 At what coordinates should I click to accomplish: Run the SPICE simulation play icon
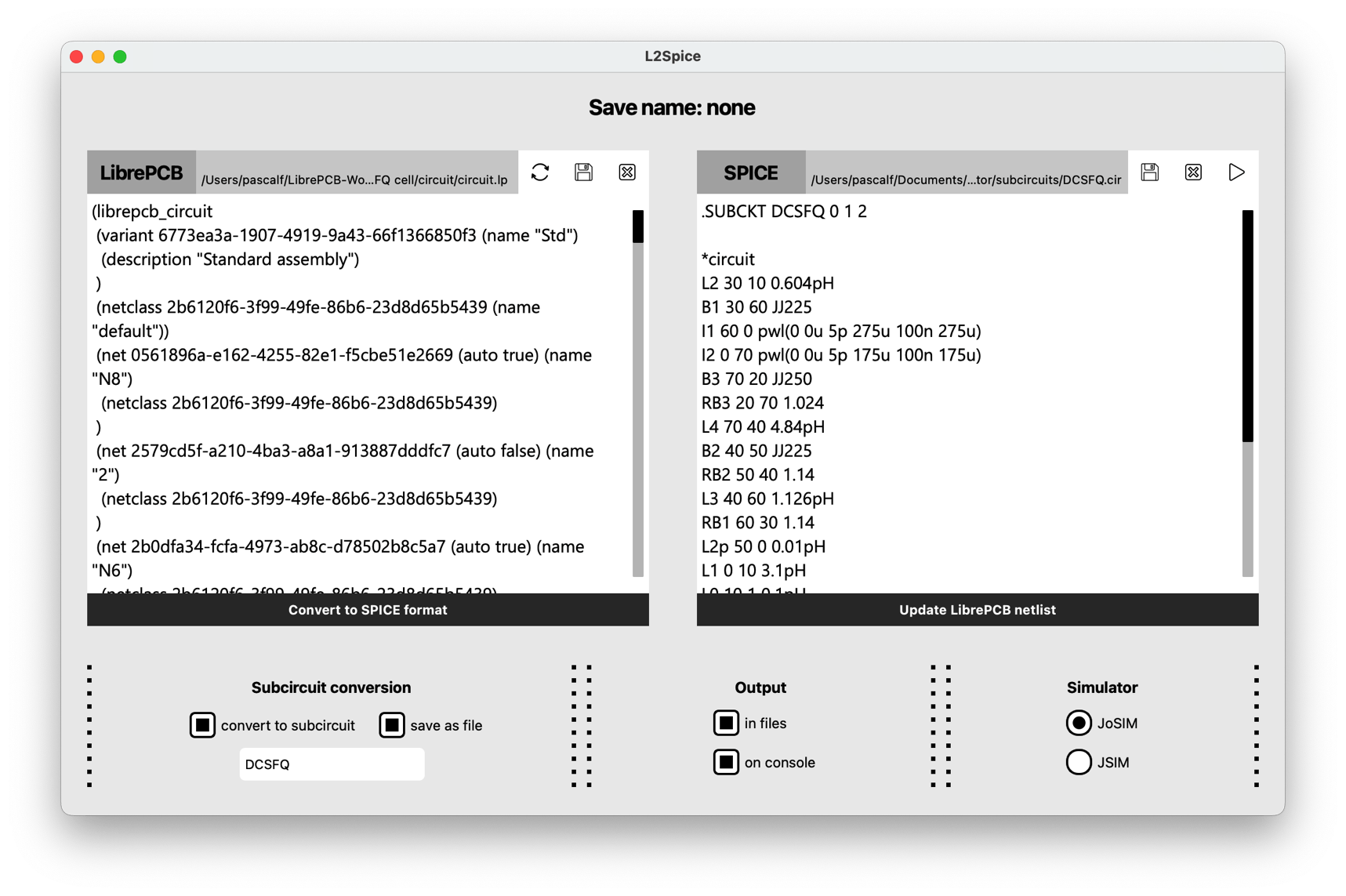[1236, 172]
